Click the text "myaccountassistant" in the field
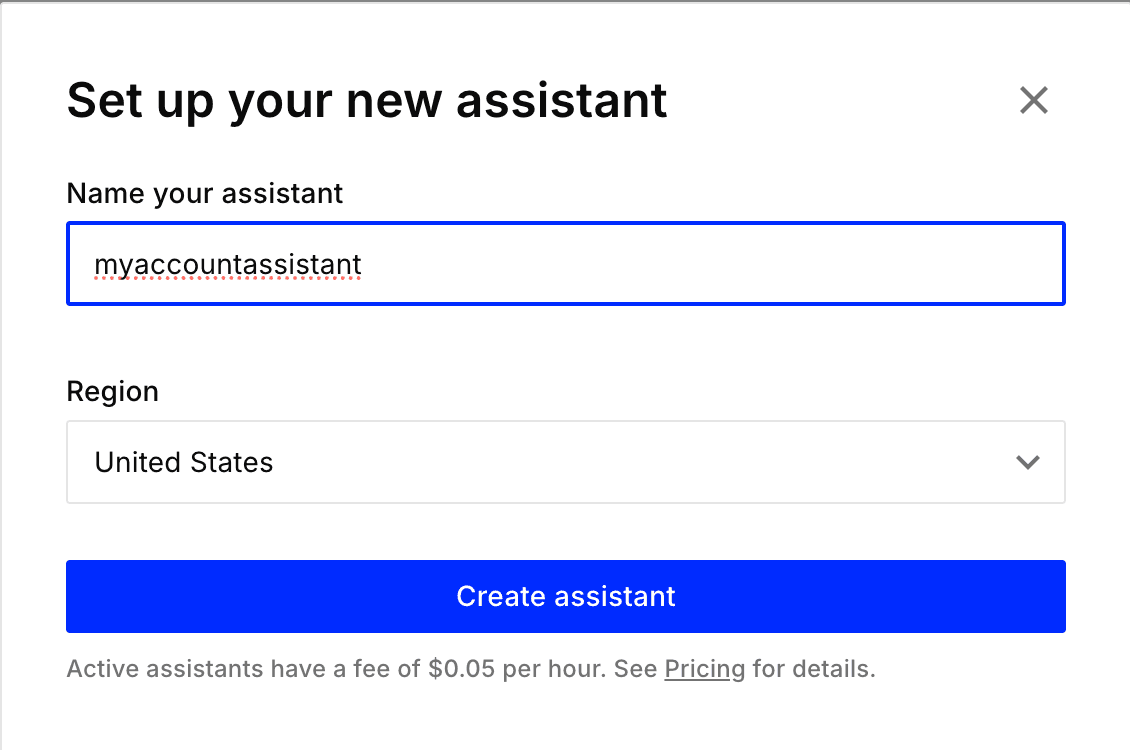Screen dimensions: 1130x750 pos(228,264)
